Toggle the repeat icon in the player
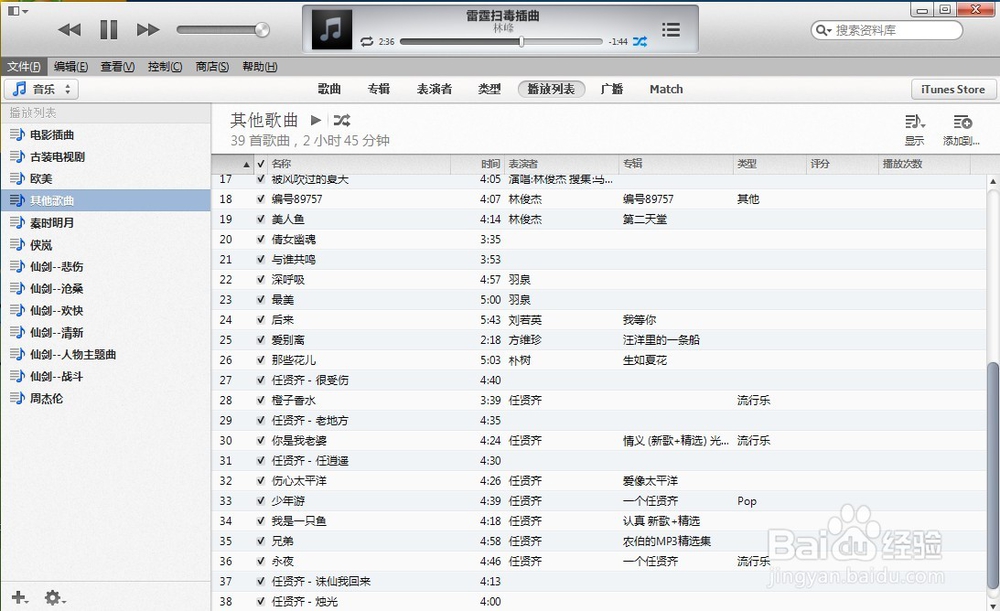Viewport: 1000px width, 611px height. (367, 41)
